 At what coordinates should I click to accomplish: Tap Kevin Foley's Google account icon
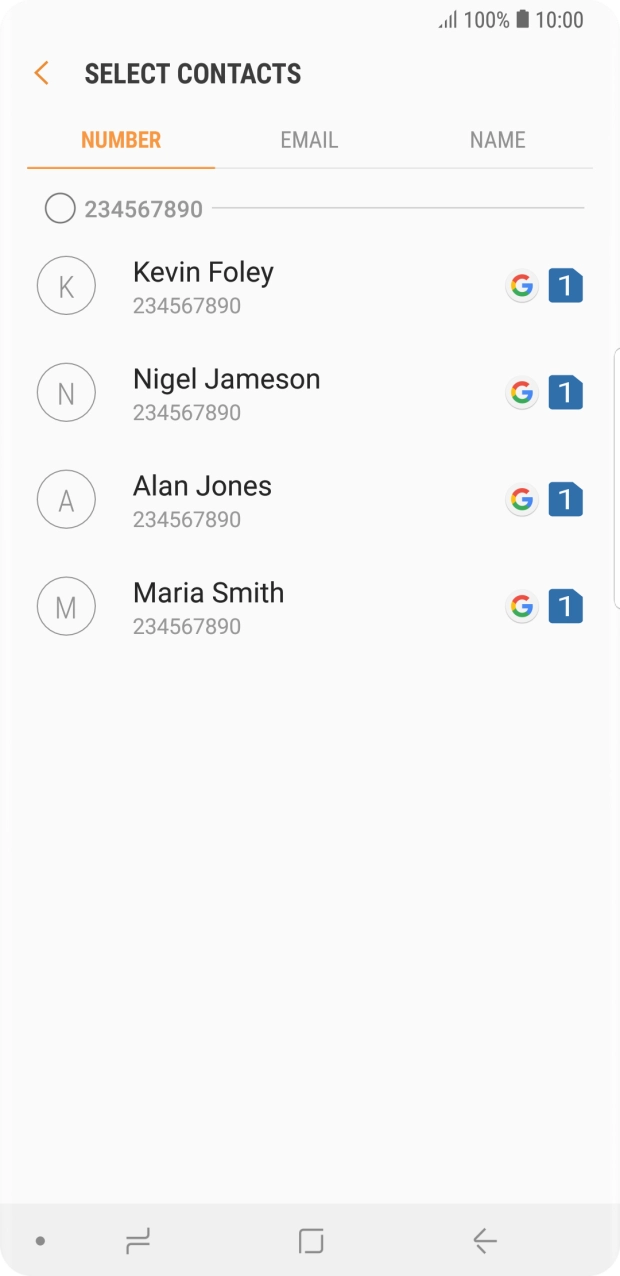pyautogui.click(x=522, y=287)
